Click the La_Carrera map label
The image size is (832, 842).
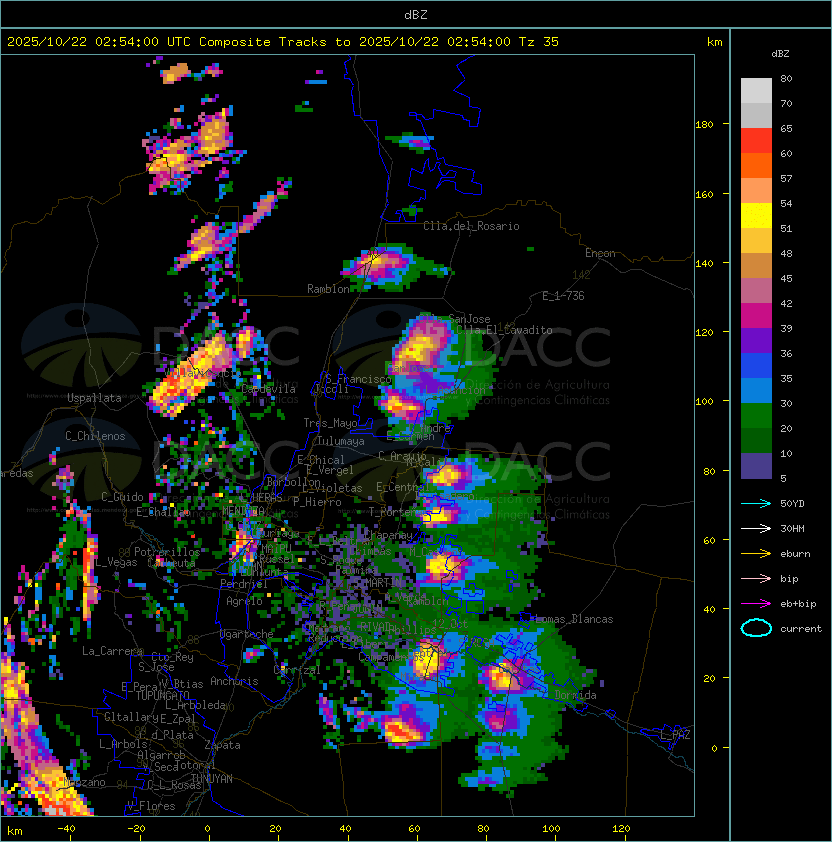tap(112, 651)
